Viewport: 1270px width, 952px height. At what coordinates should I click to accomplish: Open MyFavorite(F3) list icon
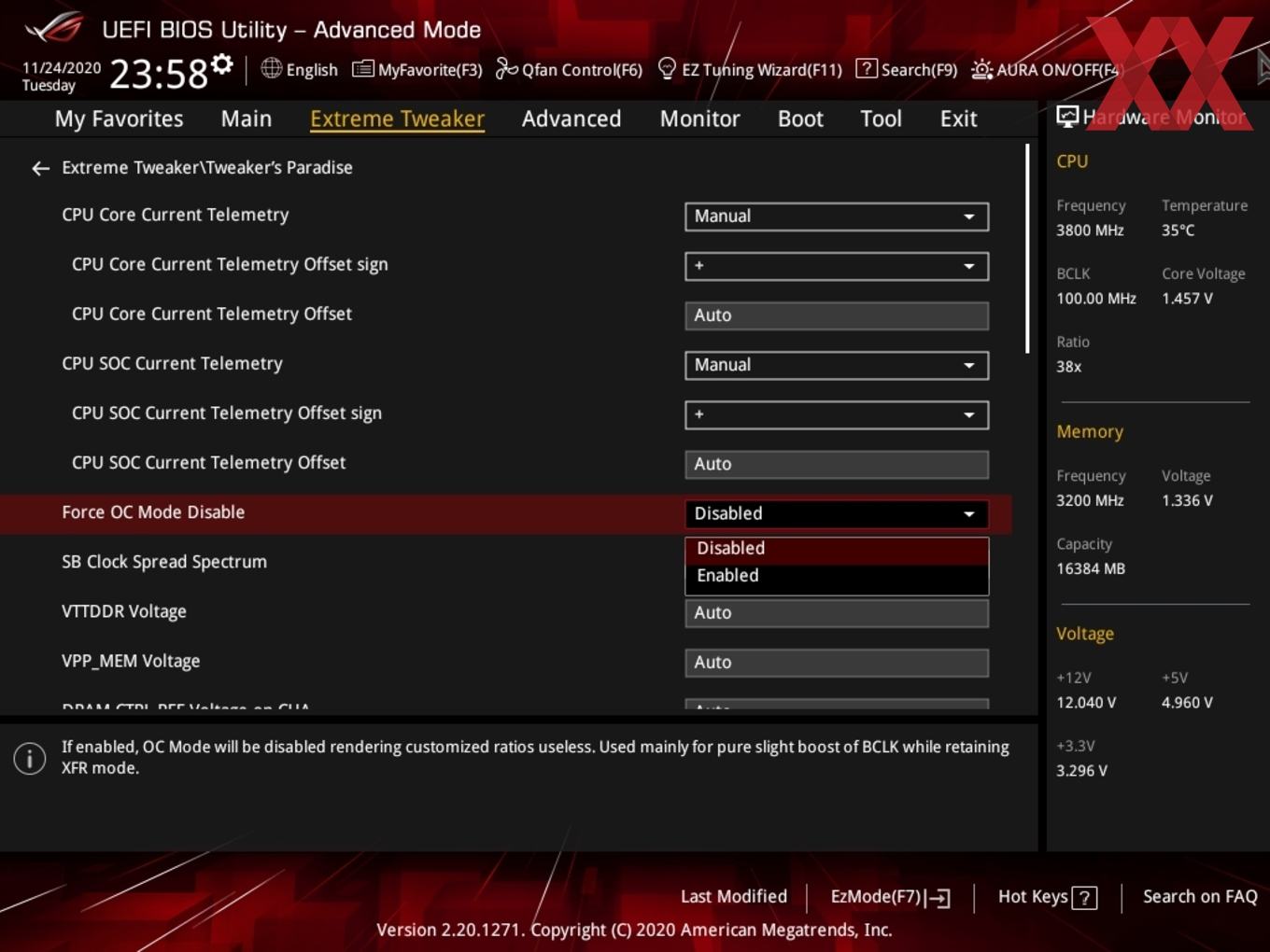363,69
